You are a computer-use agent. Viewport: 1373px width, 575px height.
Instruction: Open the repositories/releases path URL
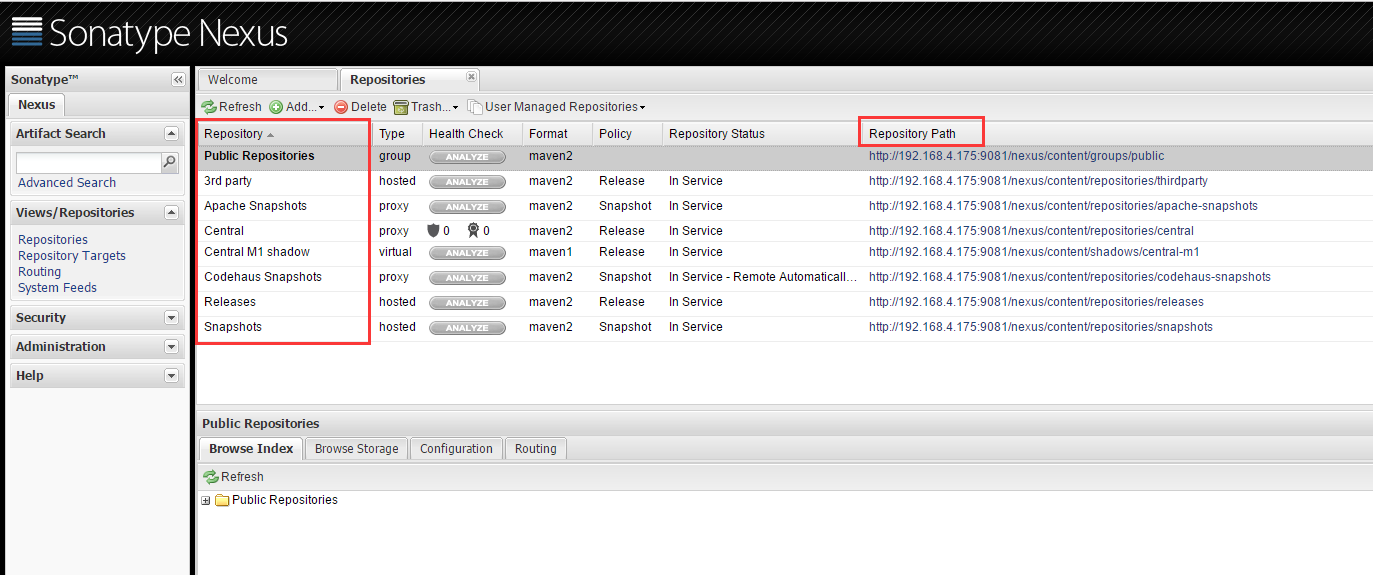point(1036,303)
